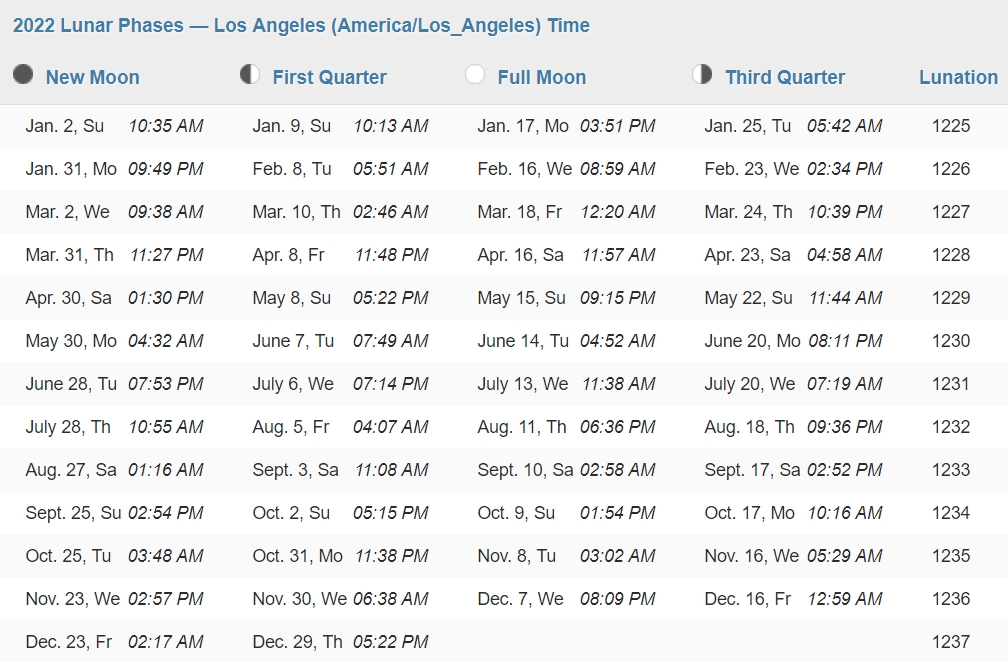The image size is (1008, 662).
Task: Select the Apr. 8 first quarter time 11:48 PM
Action: (x=392, y=255)
